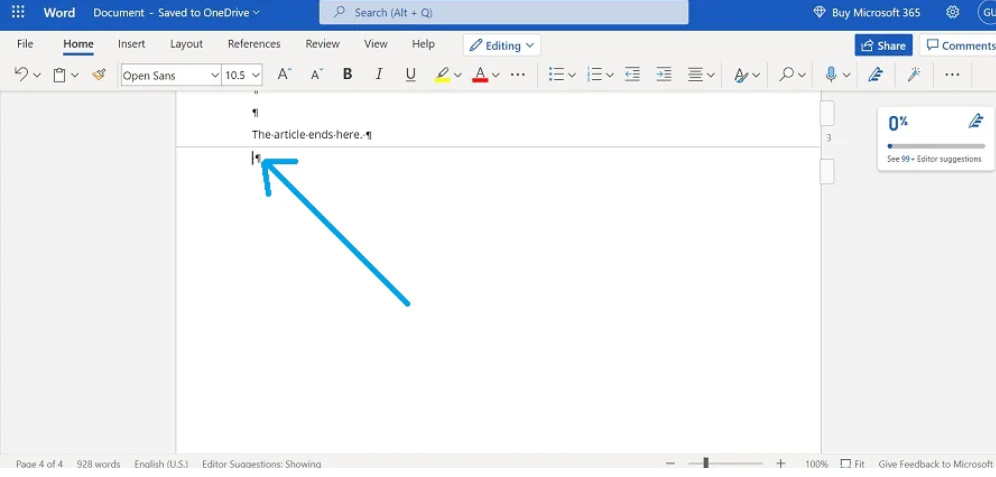
Task: Open the File menu
Action: point(25,44)
